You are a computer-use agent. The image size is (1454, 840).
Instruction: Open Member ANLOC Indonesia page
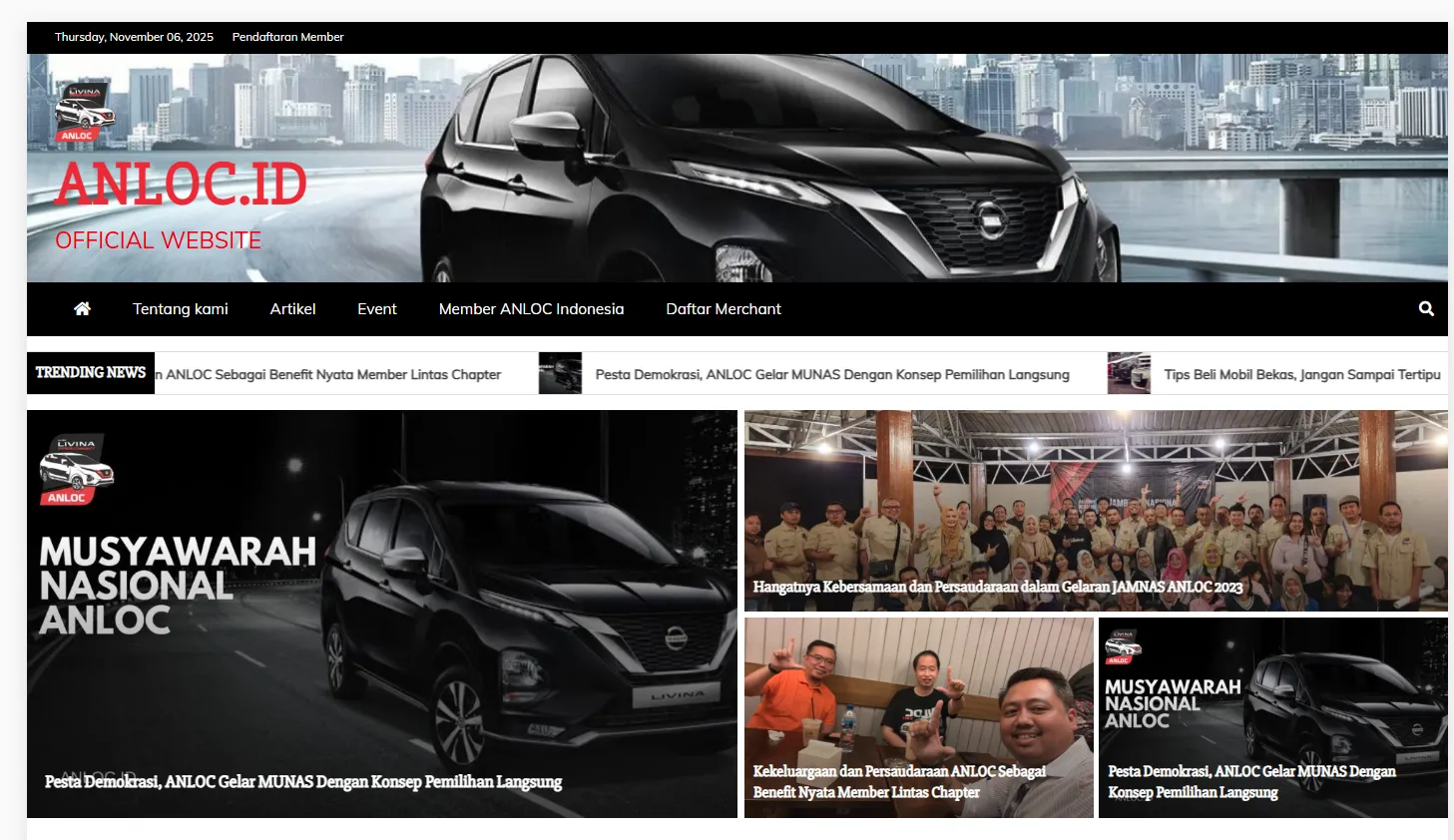(531, 309)
